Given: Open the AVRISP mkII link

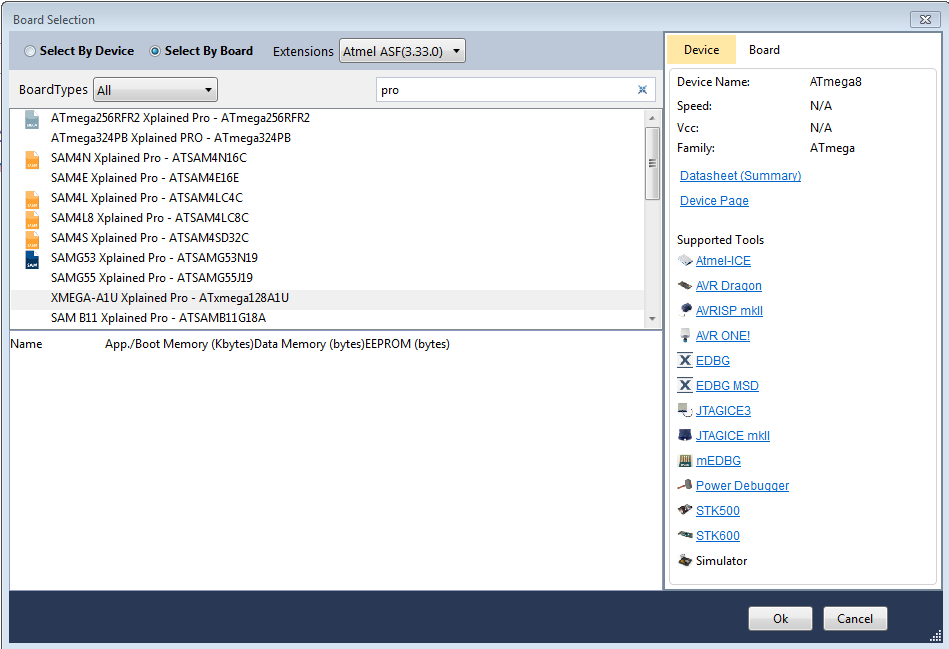Looking at the screenshot, I should [729, 311].
